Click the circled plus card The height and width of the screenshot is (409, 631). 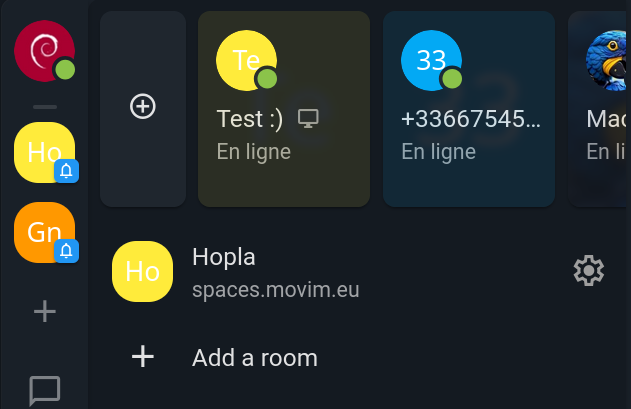pos(143,107)
